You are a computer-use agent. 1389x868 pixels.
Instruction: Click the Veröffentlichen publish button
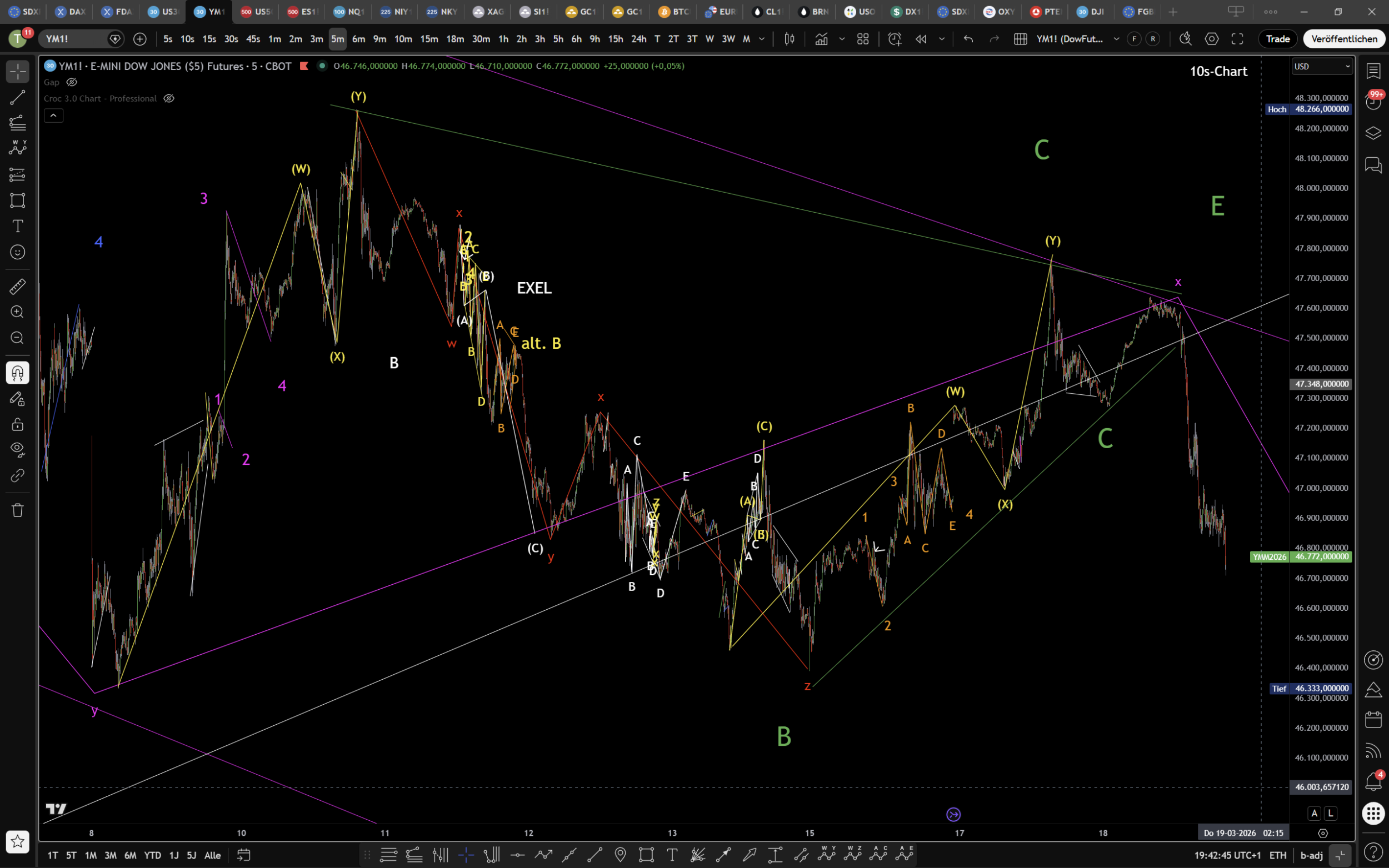pyautogui.click(x=1343, y=39)
